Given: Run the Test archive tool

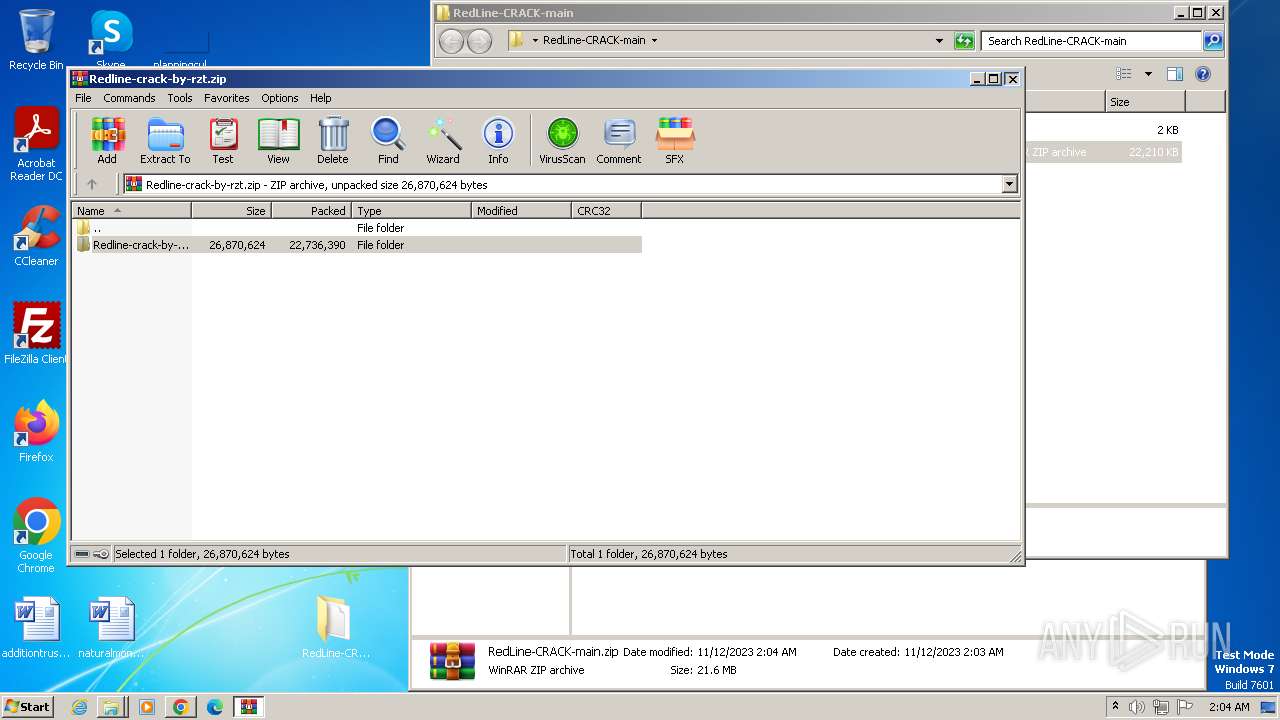Looking at the screenshot, I should click(x=223, y=140).
